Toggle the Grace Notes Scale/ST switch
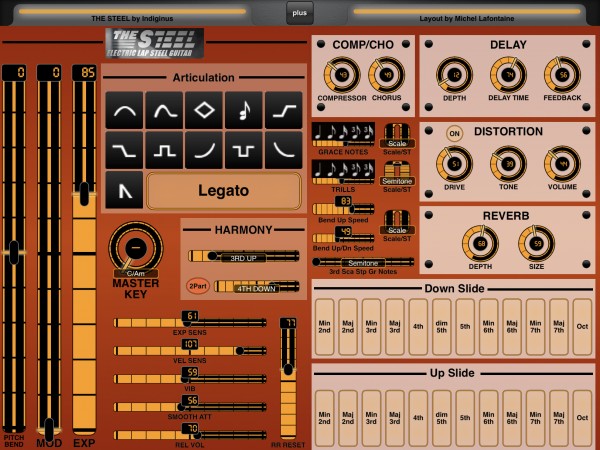Image resolution: width=600 pixels, height=450 pixels. [x=397, y=136]
